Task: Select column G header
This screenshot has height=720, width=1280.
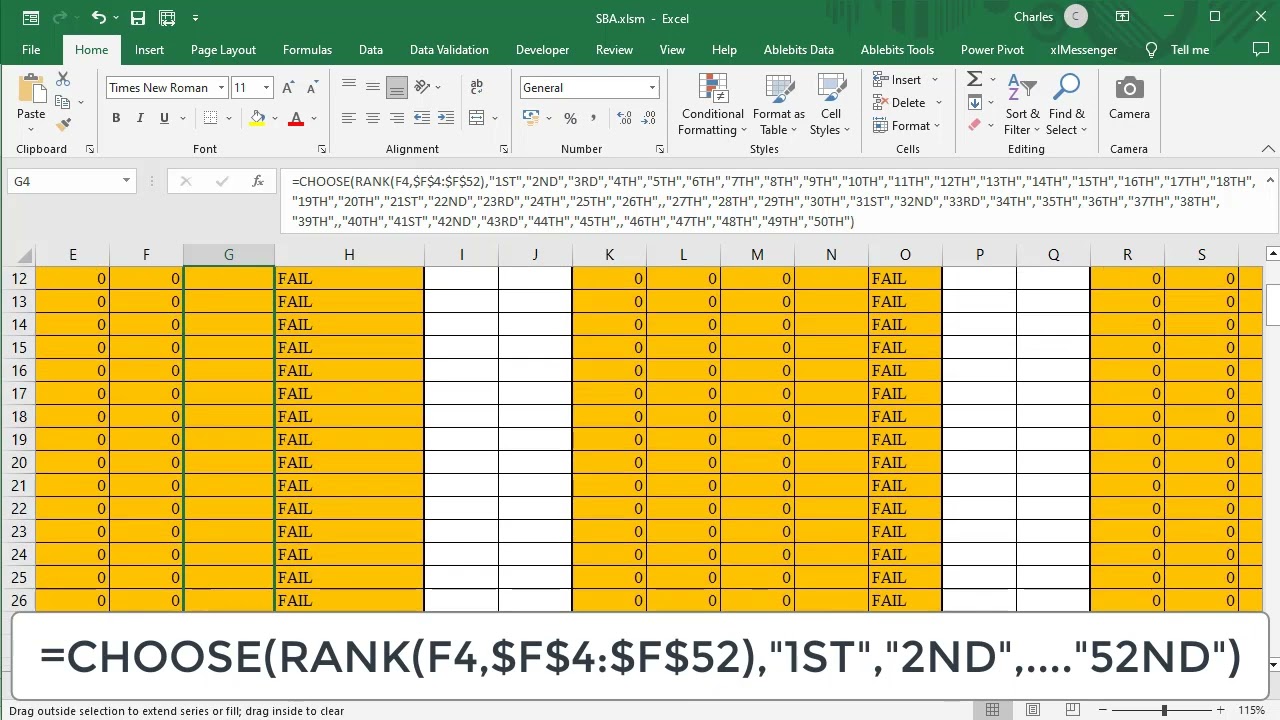Action: pos(229,255)
